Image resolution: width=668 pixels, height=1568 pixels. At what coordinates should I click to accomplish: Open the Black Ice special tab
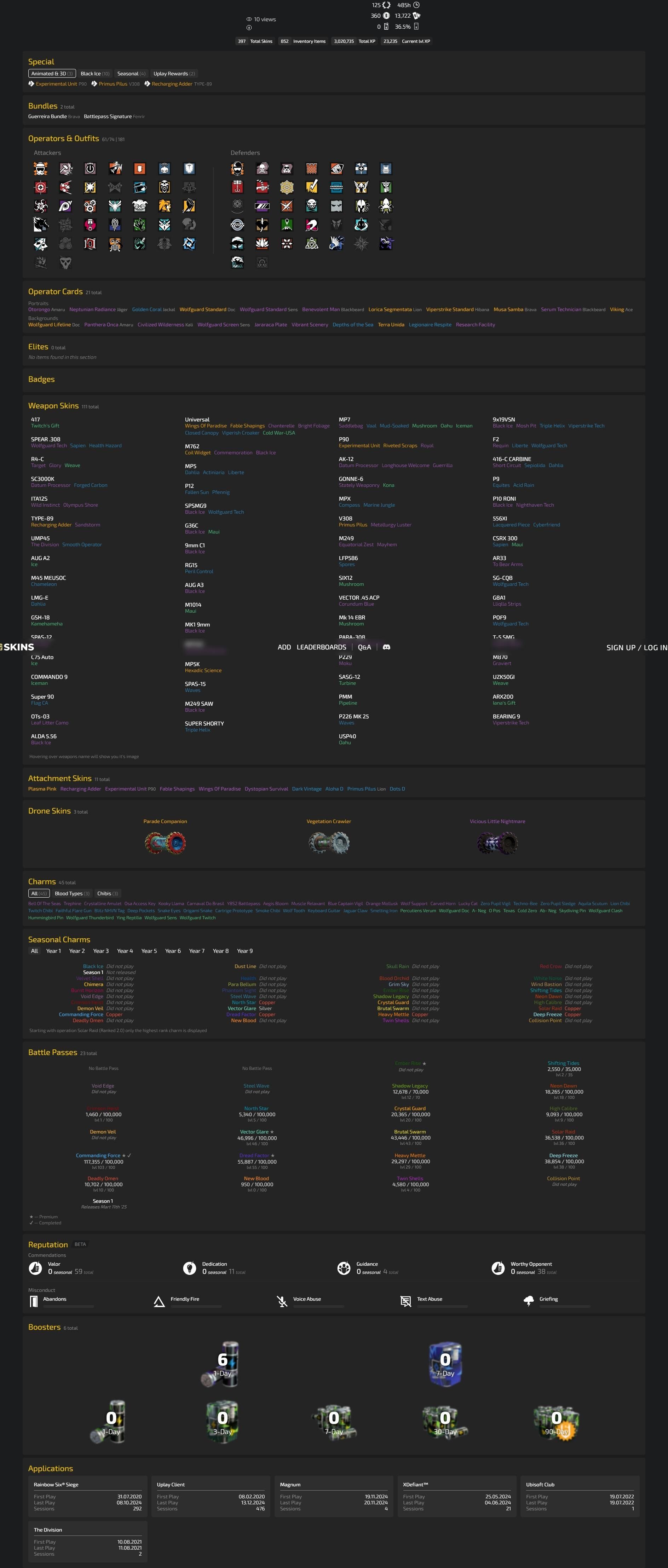pyautogui.click(x=95, y=74)
